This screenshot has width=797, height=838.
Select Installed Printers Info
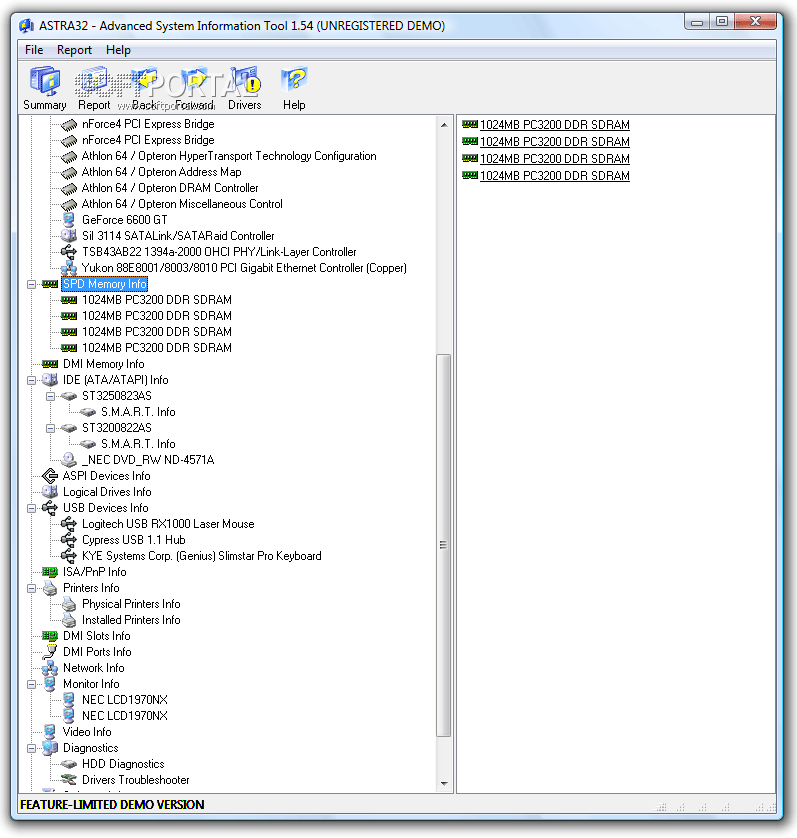click(131, 620)
